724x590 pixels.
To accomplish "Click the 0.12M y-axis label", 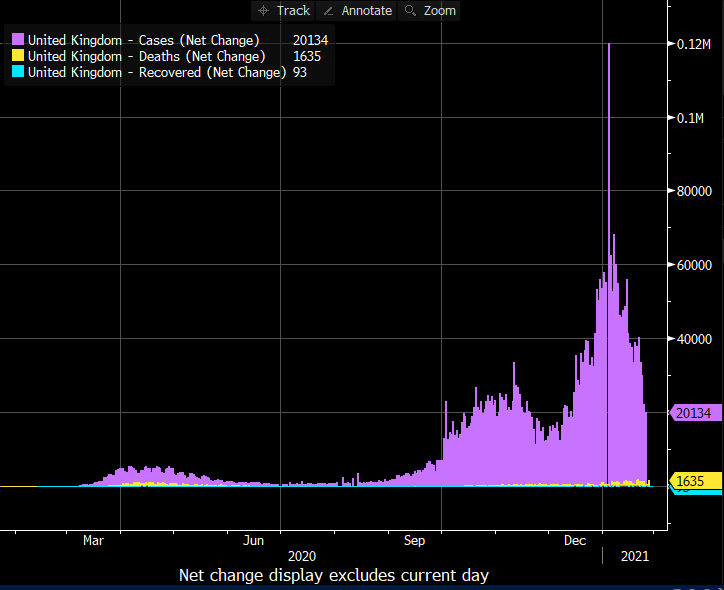I will tap(694, 44).
